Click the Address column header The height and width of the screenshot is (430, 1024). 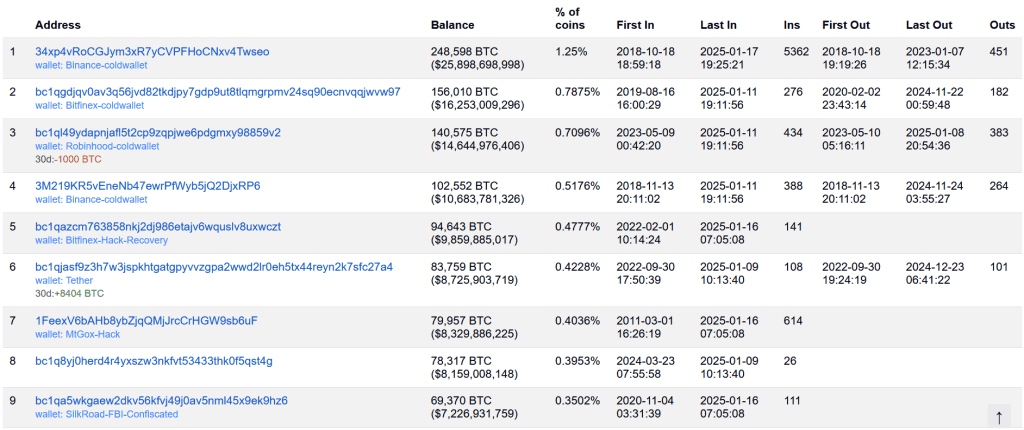click(58, 25)
